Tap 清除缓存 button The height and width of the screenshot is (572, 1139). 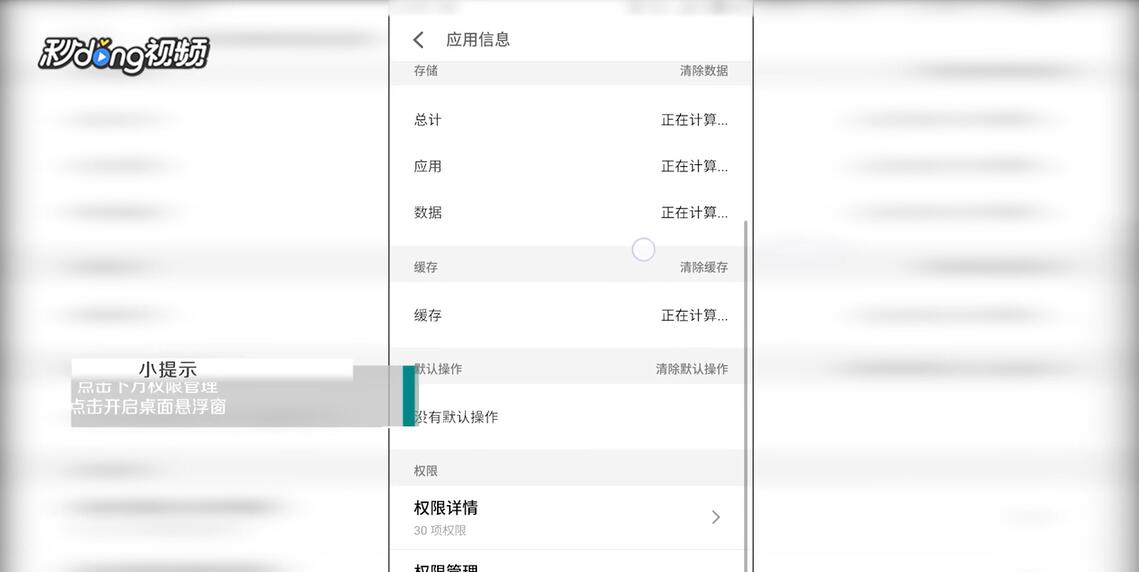click(x=703, y=267)
